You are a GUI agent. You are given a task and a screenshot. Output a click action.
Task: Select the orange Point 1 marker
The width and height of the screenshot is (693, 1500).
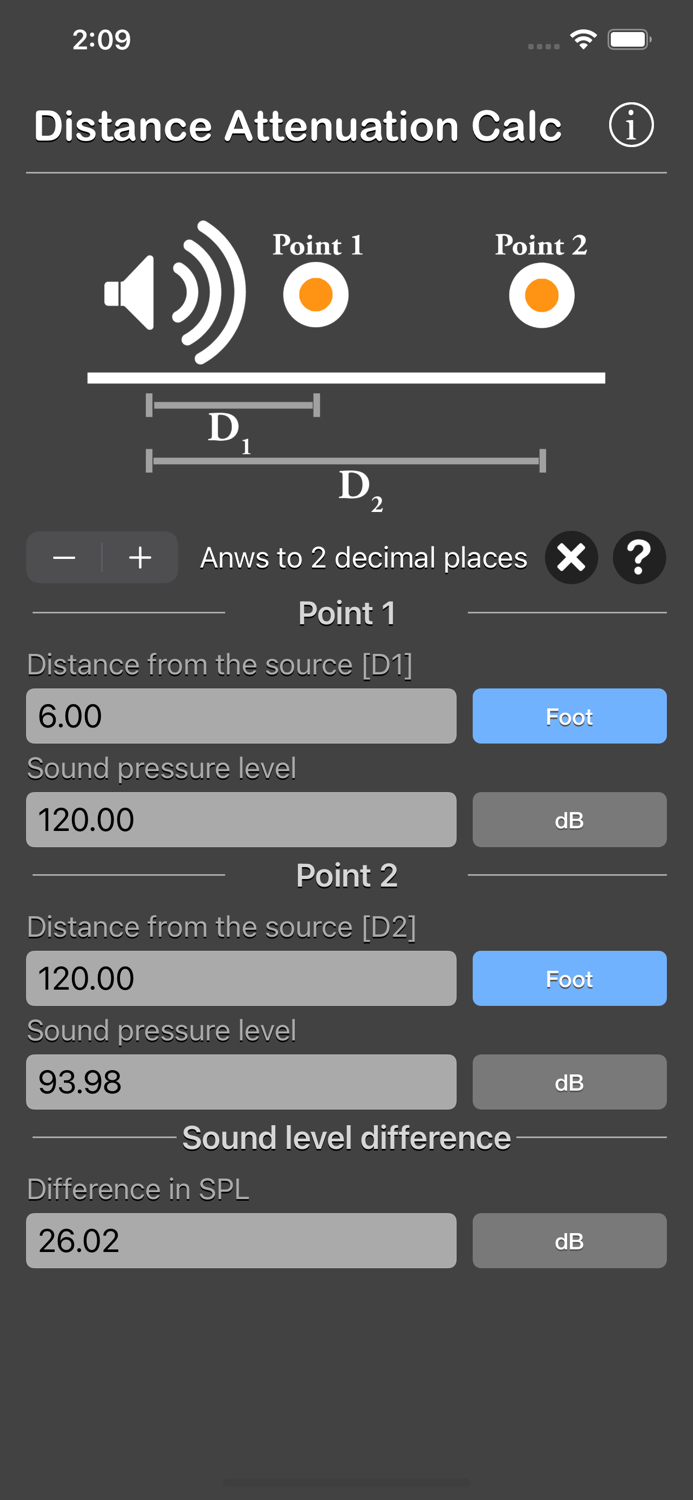pyautogui.click(x=315, y=293)
